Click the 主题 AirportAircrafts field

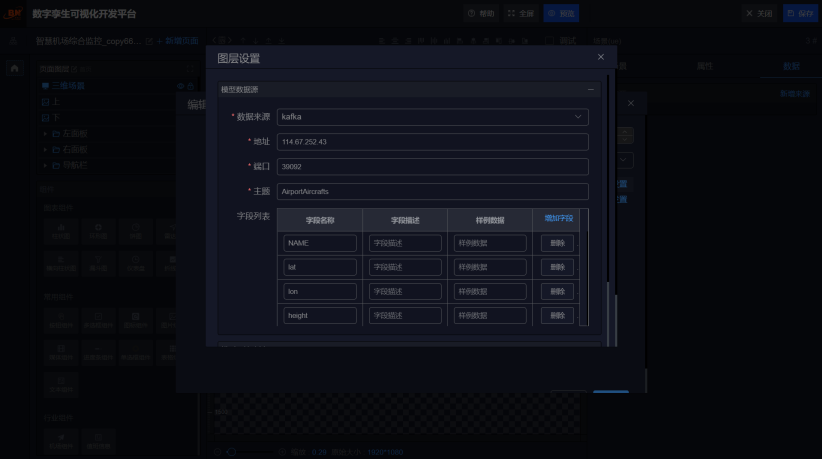[x=432, y=191]
